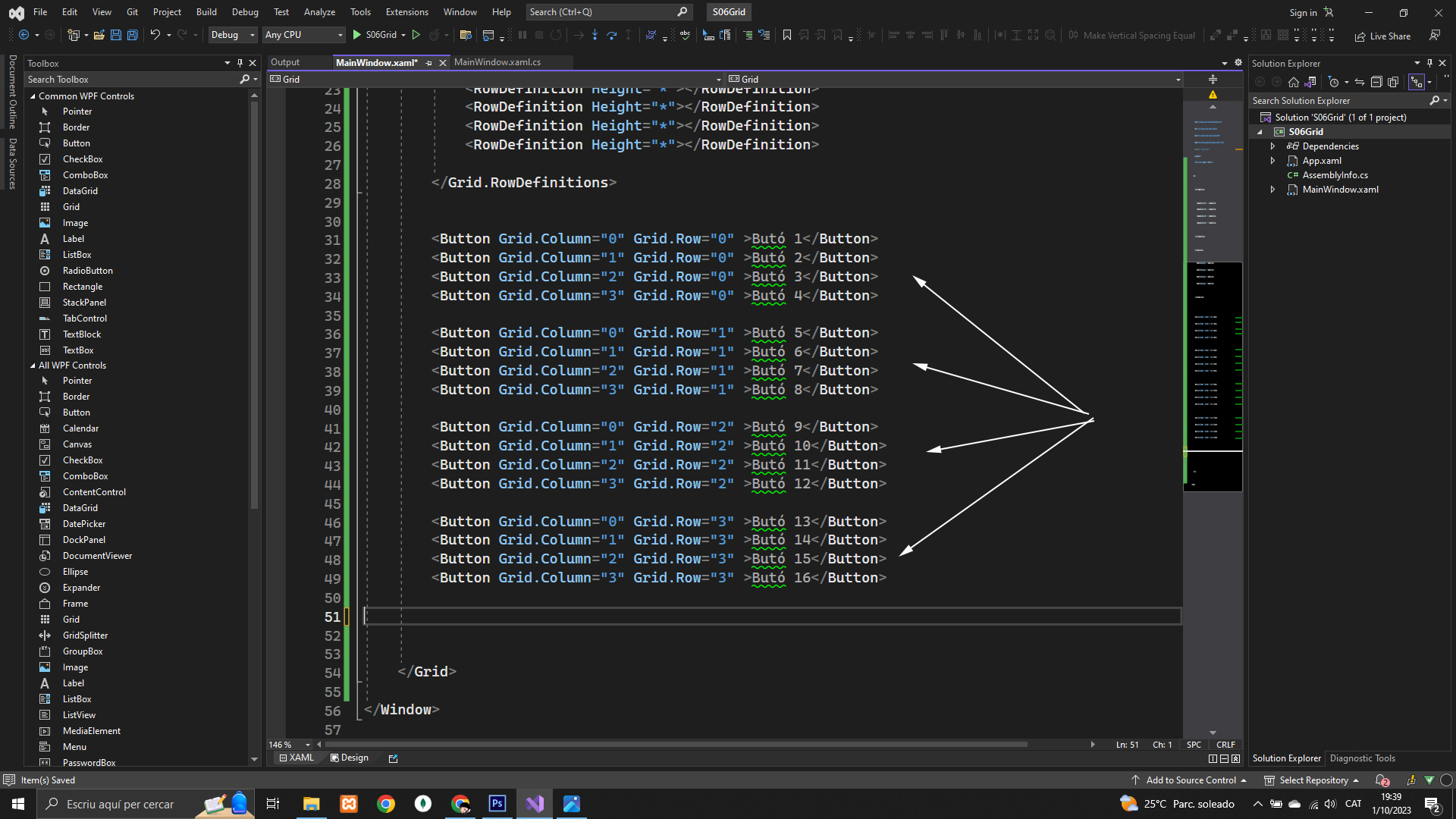Click the Live Share button

tap(1383, 36)
